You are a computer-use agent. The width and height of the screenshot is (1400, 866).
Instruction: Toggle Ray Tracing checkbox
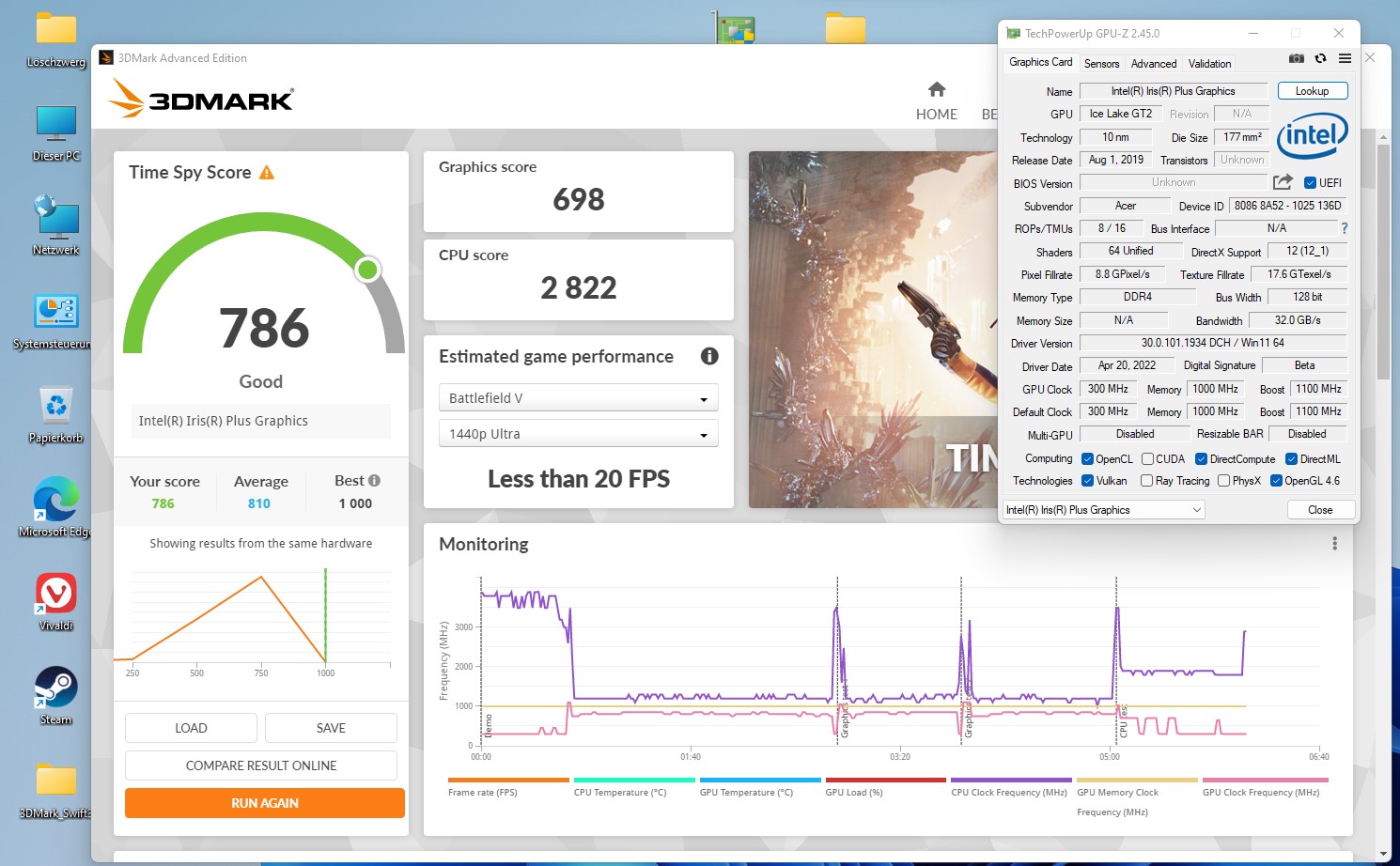point(1146,481)
